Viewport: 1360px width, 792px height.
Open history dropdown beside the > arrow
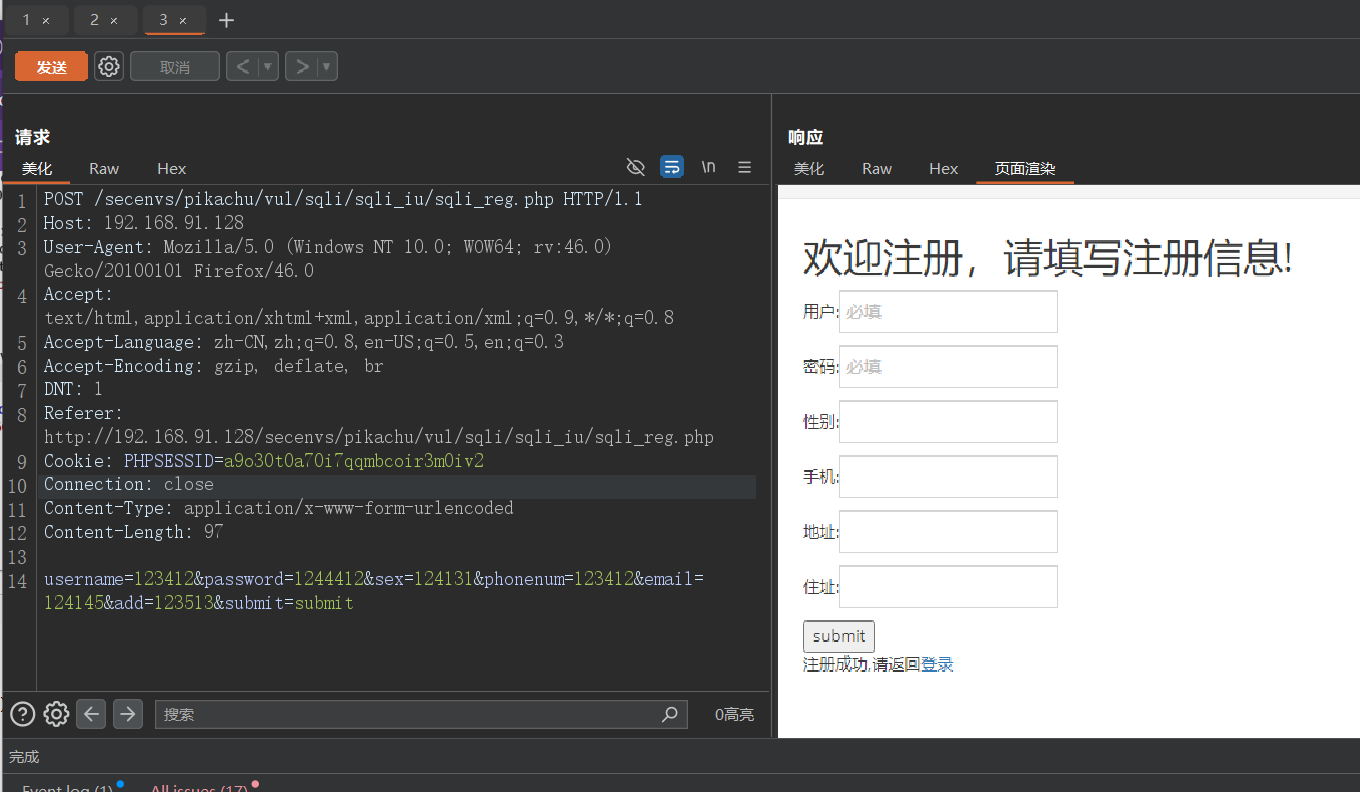tap(327, 67)
